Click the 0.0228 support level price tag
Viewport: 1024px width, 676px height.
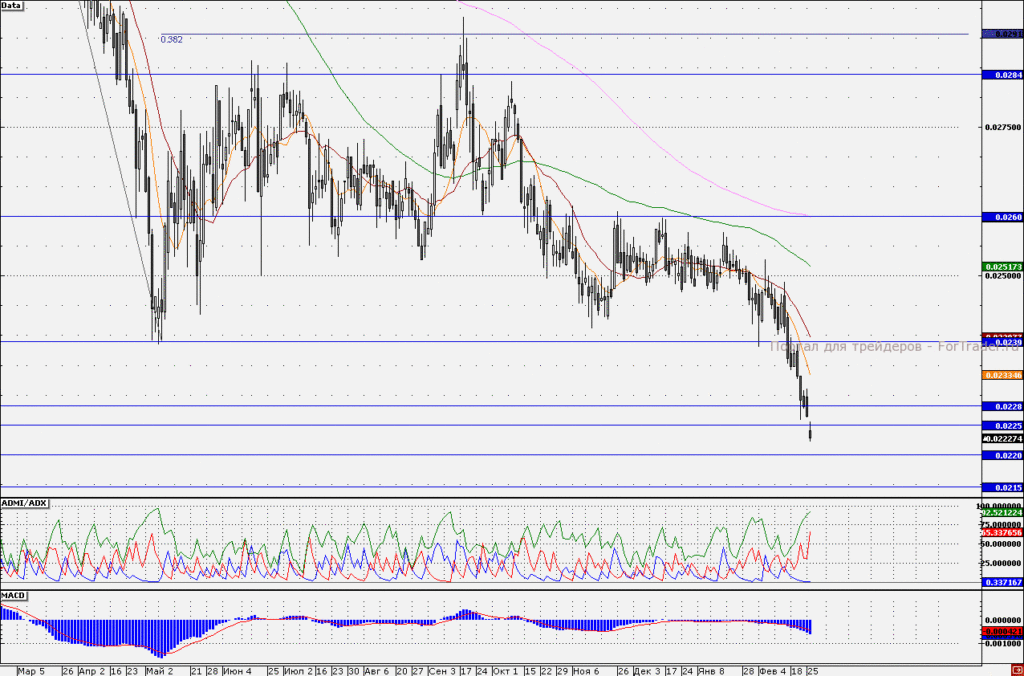[1002, 406]
